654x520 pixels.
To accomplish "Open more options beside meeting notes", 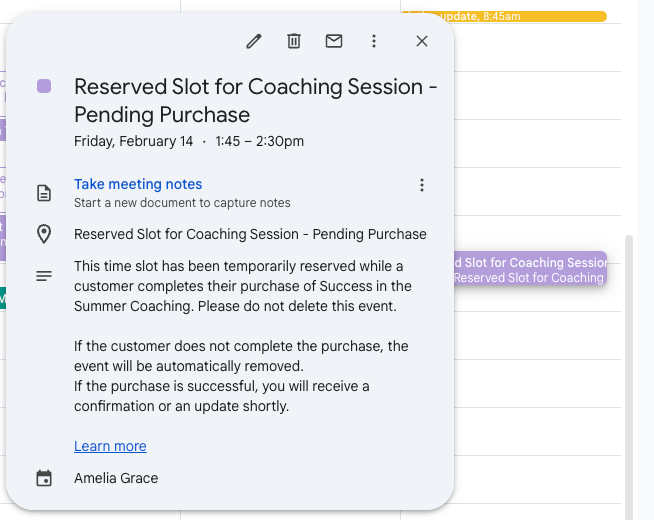I will pos(422,185).
